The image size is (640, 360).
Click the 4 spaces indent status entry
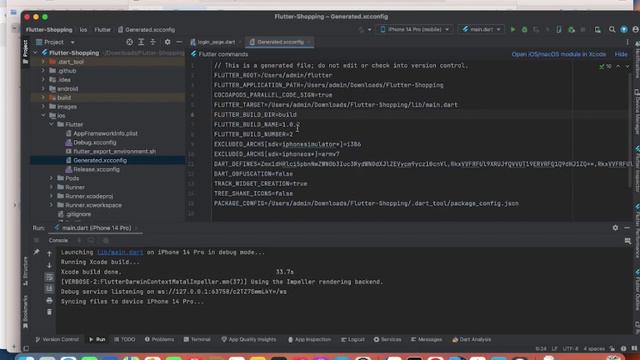594,349
